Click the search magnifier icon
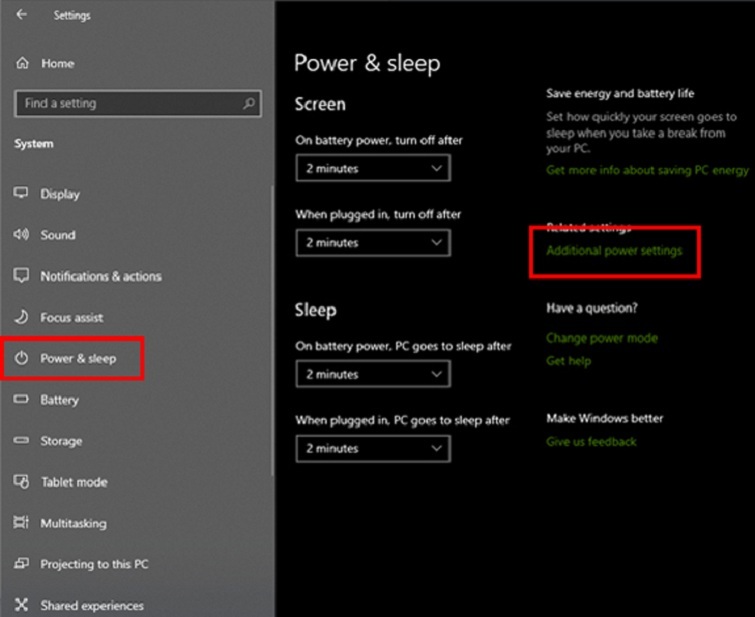The image size is (755, 617). point(249,103)
